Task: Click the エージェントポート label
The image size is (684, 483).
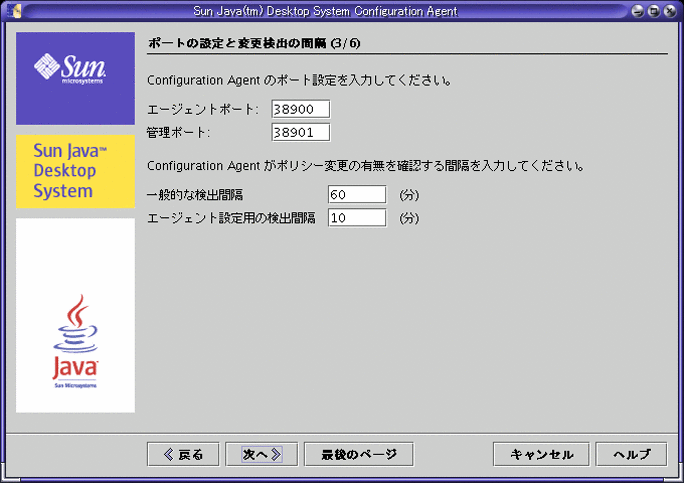Action: click(x=202, y=109)
